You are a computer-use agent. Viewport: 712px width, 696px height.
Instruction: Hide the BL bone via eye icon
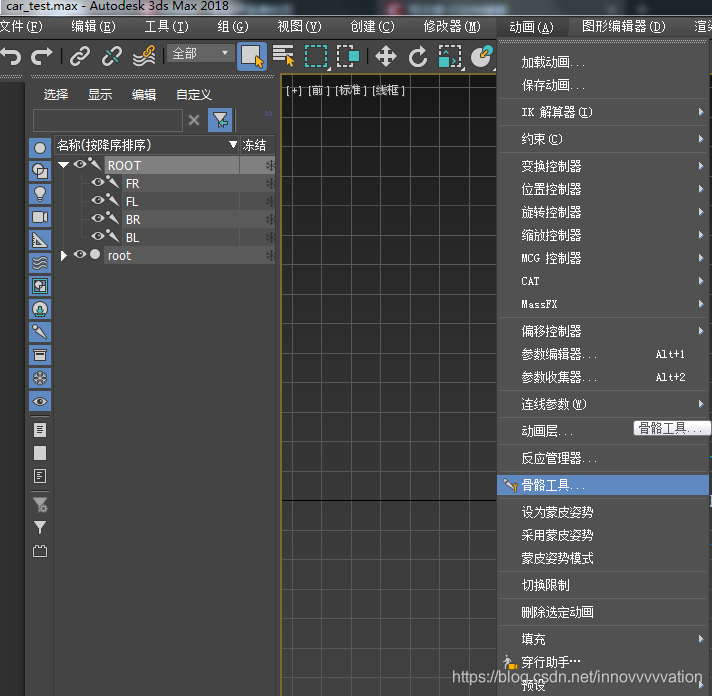pos(98,236)
